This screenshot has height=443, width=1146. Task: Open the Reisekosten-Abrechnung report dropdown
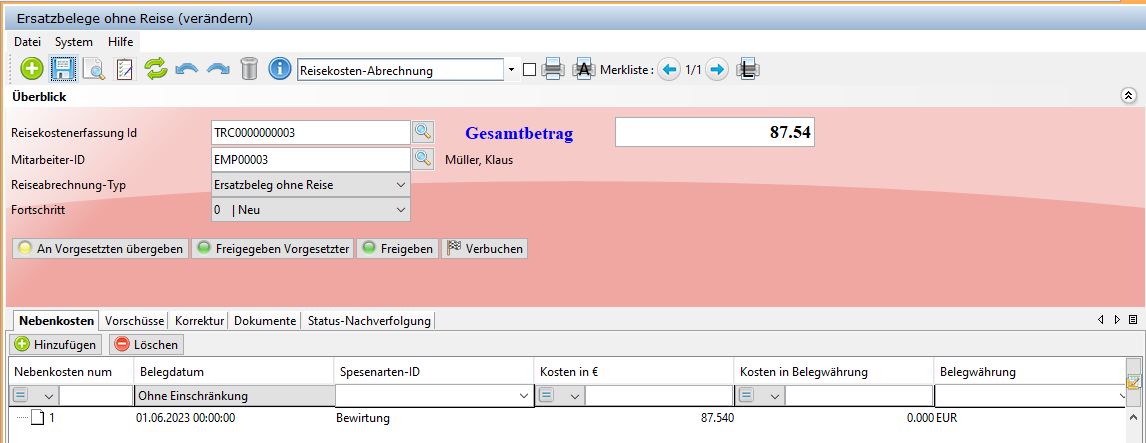click(511, 70)
